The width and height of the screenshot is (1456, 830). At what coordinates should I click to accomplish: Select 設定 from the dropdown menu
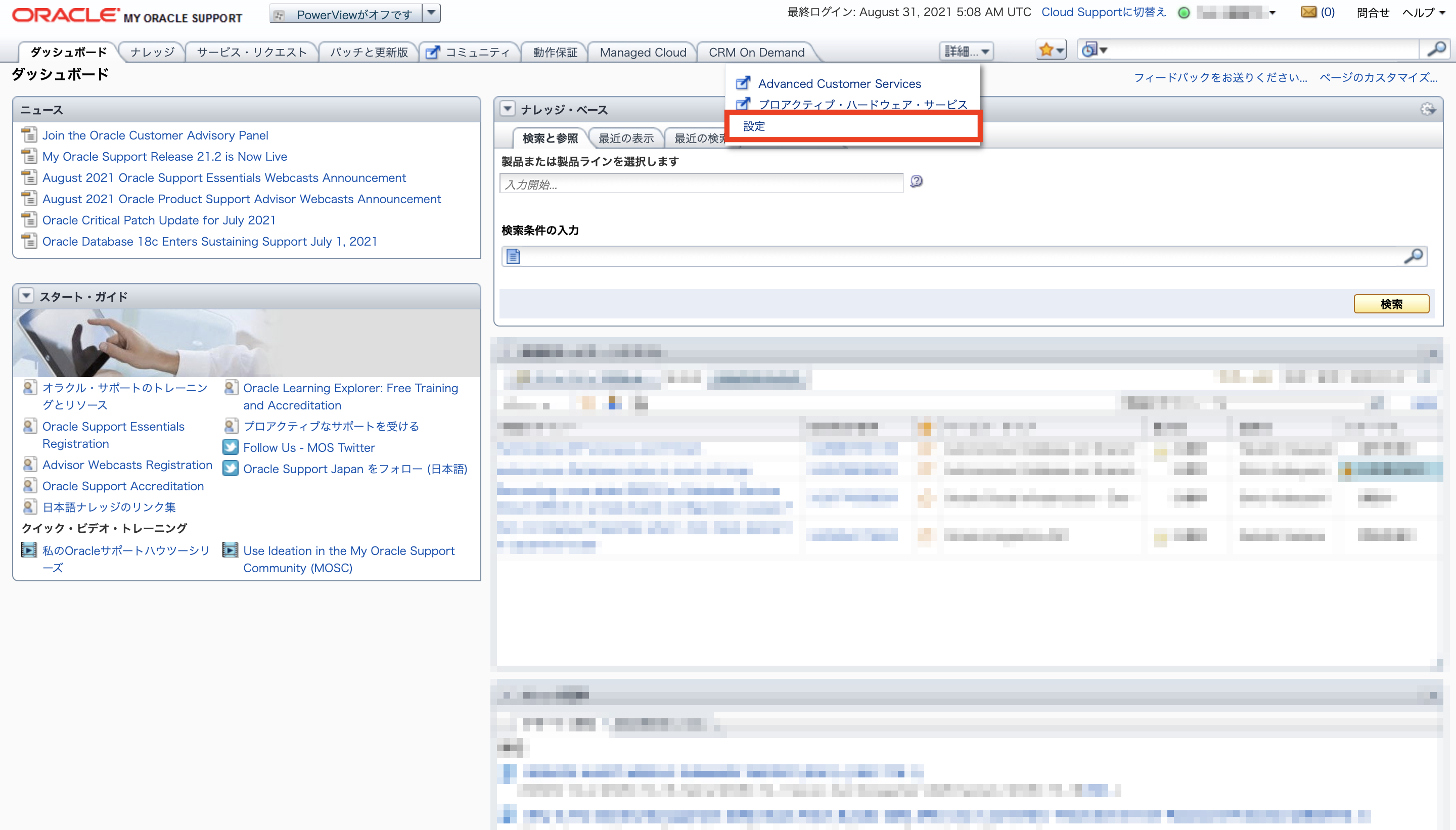(x=754, y=126)
